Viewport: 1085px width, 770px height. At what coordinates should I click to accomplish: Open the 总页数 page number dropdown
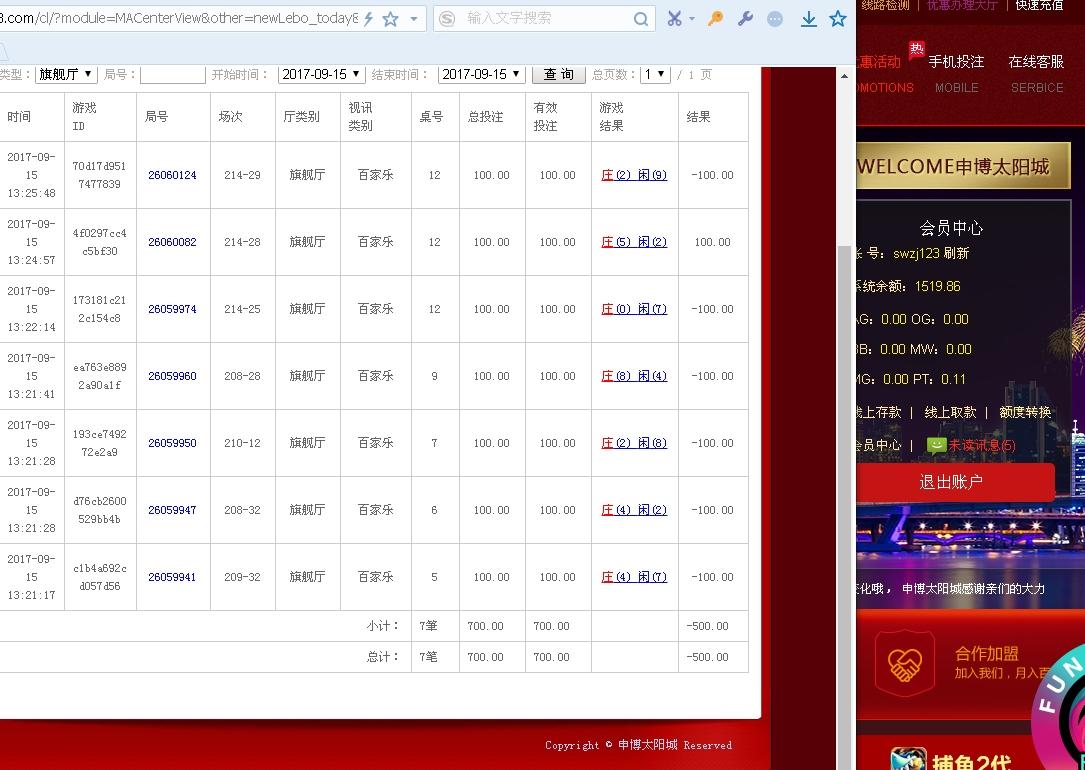(x=657, y=72)
